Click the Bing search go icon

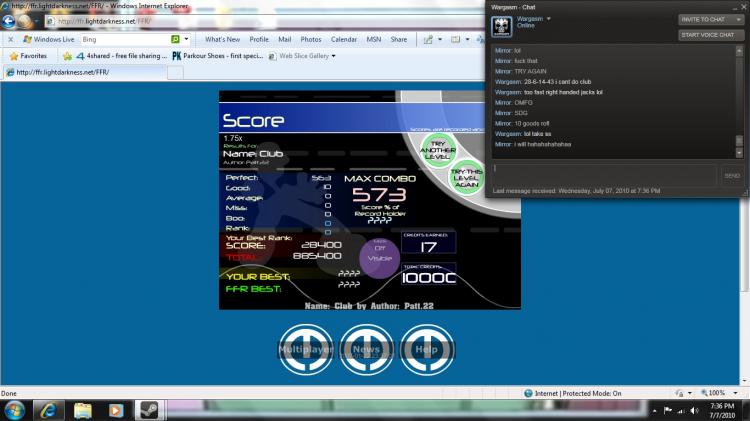coord(175,39)
